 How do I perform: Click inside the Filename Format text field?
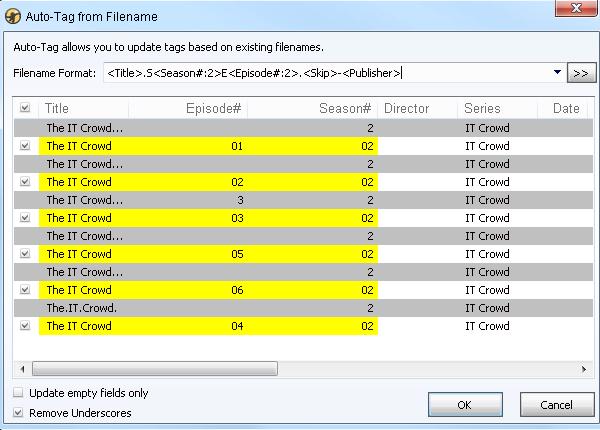pyautogui.click(x=330, y=73)
